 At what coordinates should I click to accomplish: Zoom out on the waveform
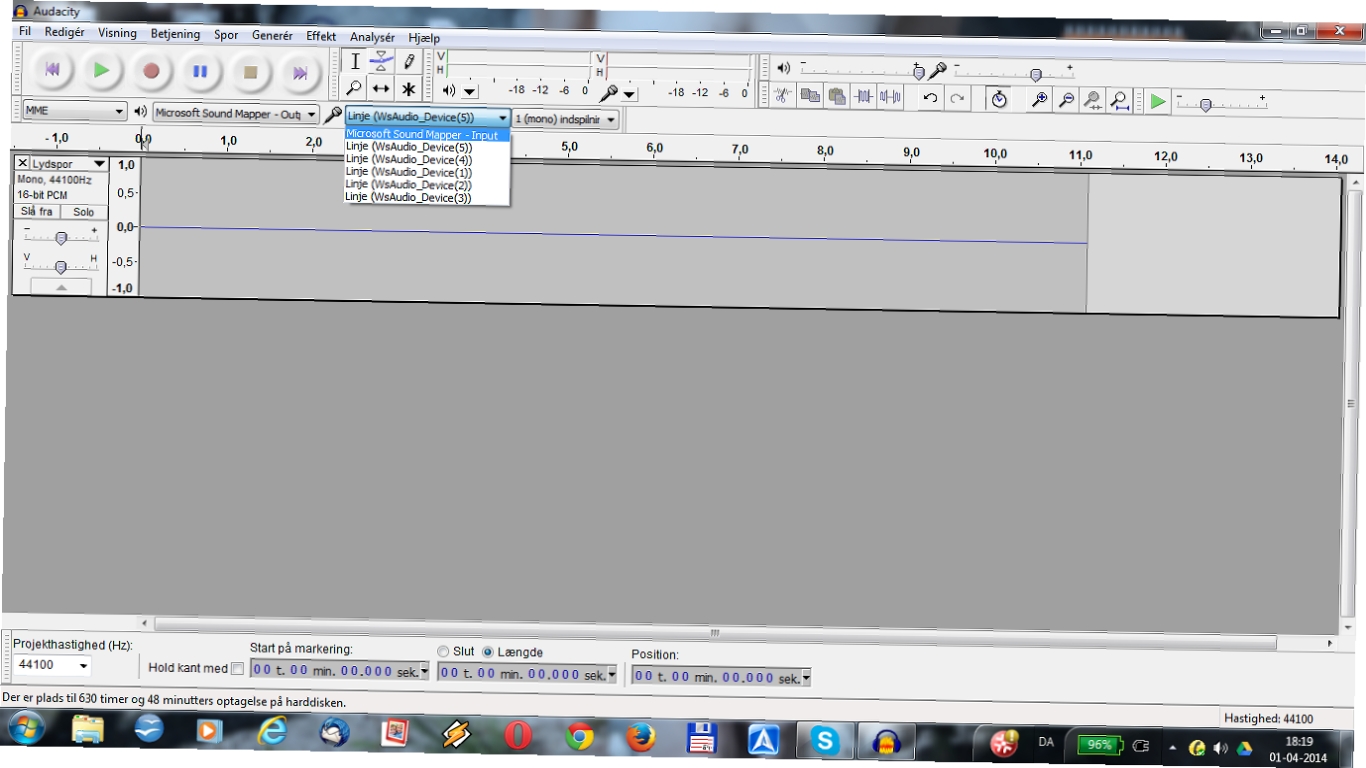pos(1067,99)
